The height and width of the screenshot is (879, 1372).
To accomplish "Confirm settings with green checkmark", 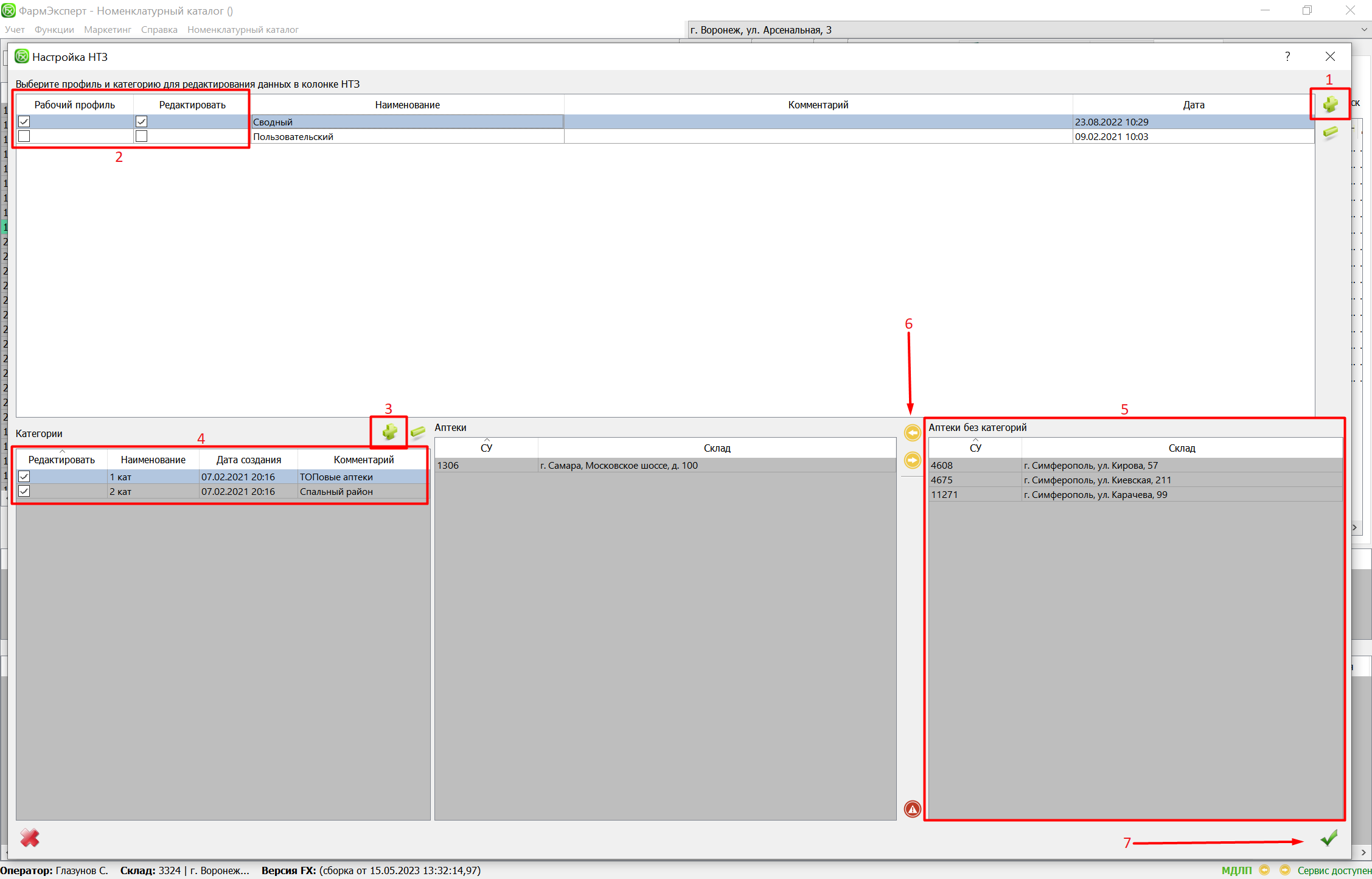I will [1329, 838].
